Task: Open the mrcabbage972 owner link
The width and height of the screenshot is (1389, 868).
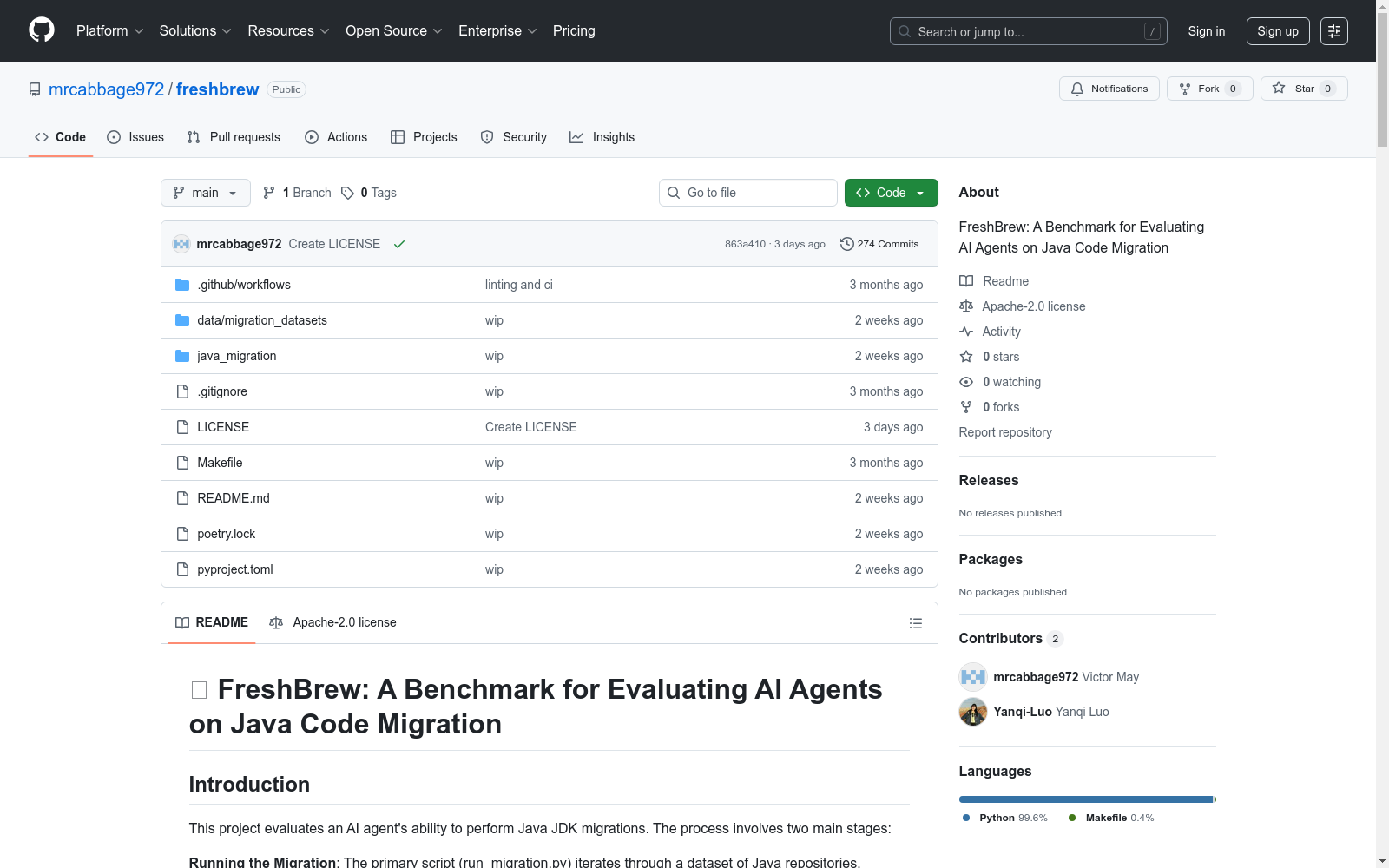Action: point(106,89)
